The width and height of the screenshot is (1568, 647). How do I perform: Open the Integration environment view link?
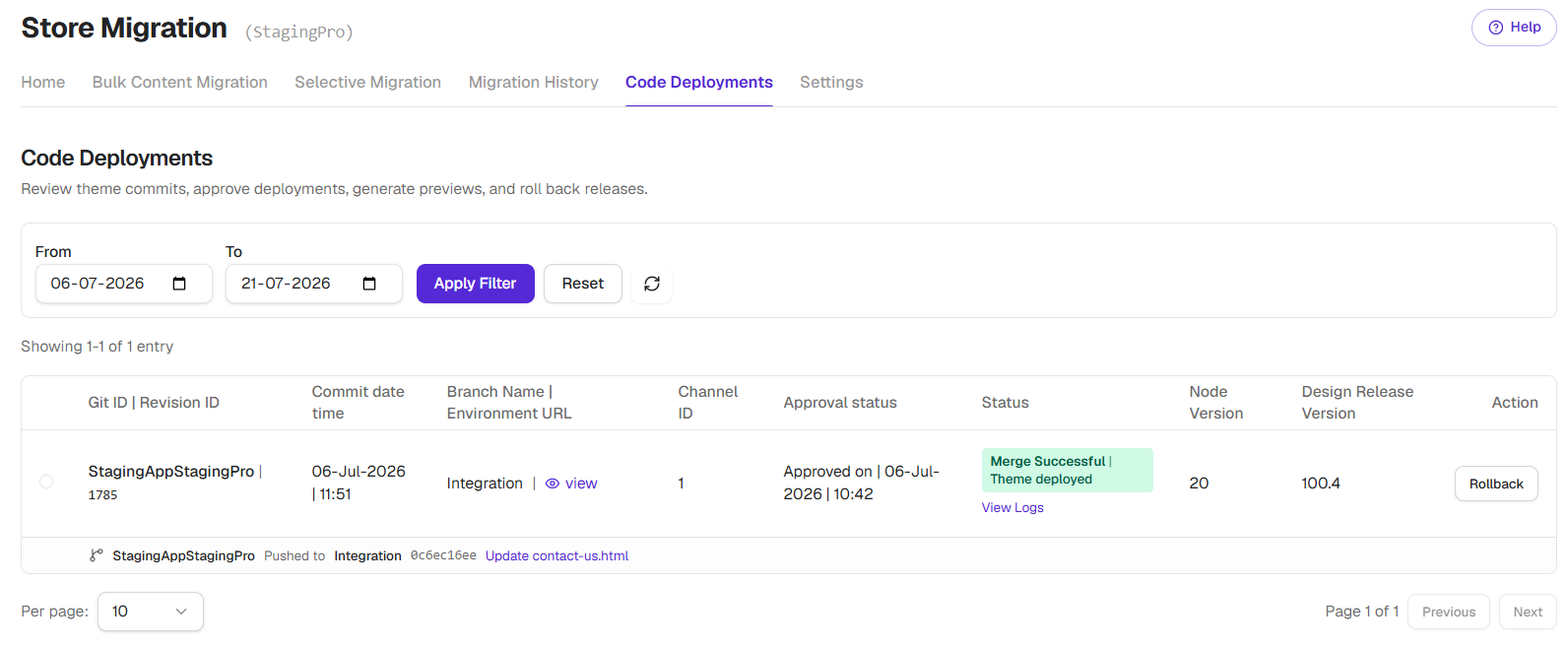[581, 484]
